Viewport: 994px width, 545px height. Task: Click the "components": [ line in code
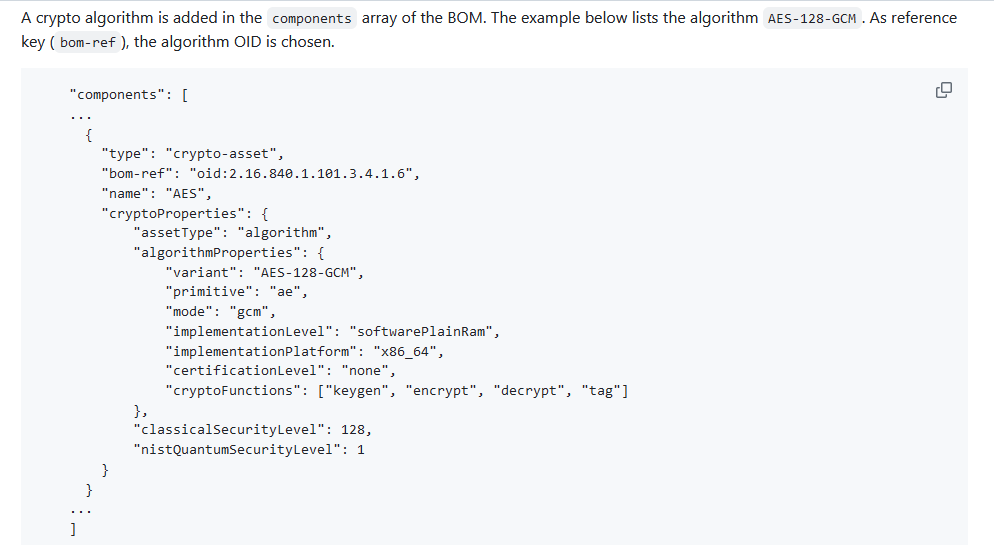pyautogui.click(x=129, y=94)
